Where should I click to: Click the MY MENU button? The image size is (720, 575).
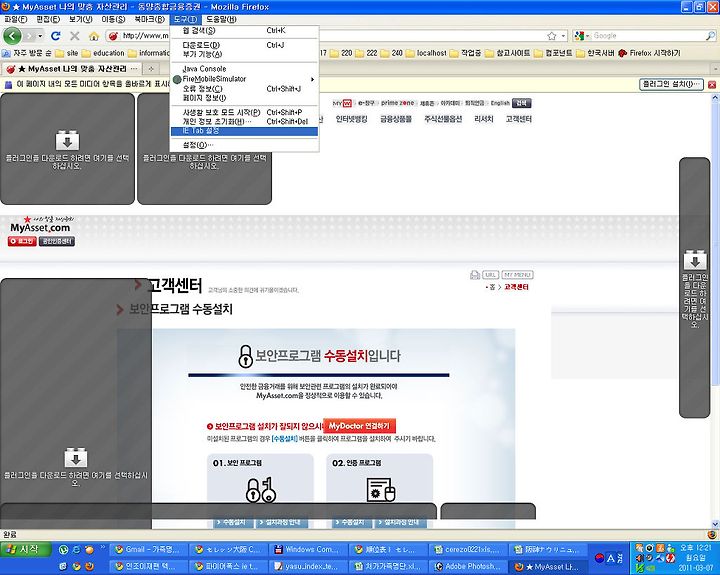[x=518, y=275]
